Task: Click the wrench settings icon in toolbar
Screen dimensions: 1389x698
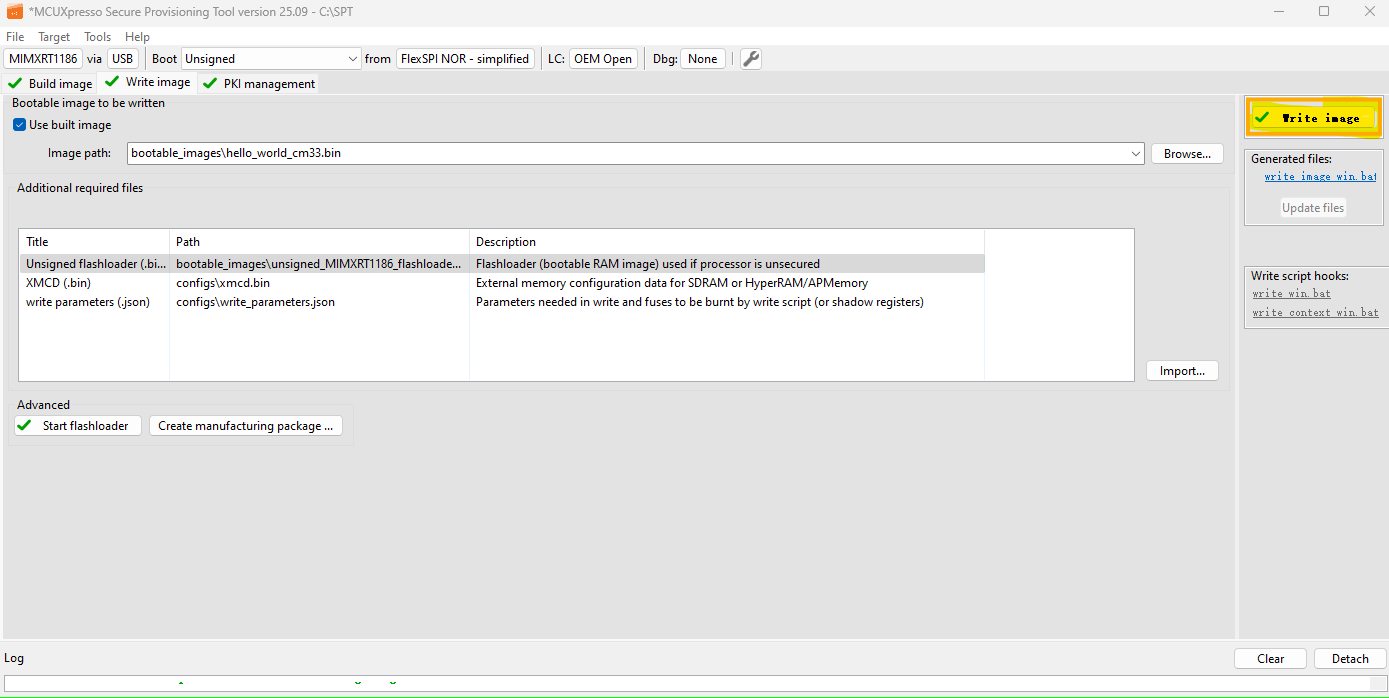Action: 751,59
